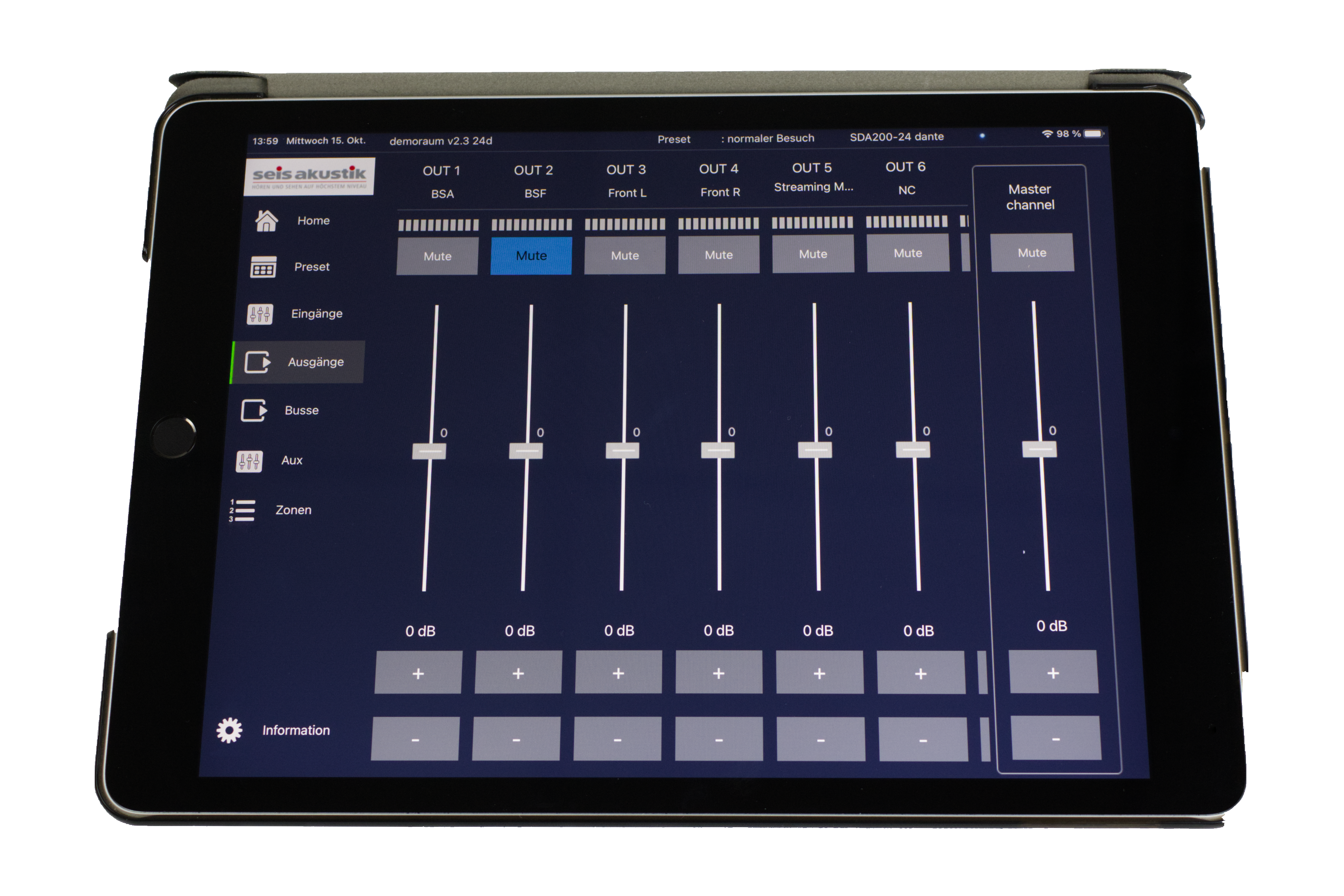Click the seis akustik logo
Viewport: 1344px width, 896px height.
point(309,177)
